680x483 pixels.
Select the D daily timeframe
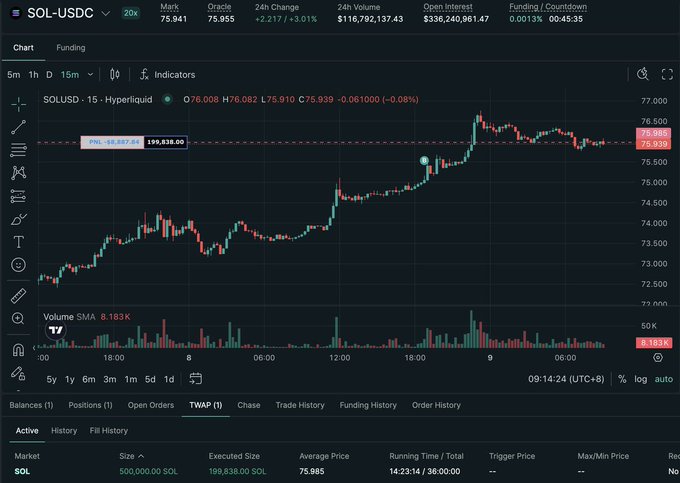tap(49, 75)
